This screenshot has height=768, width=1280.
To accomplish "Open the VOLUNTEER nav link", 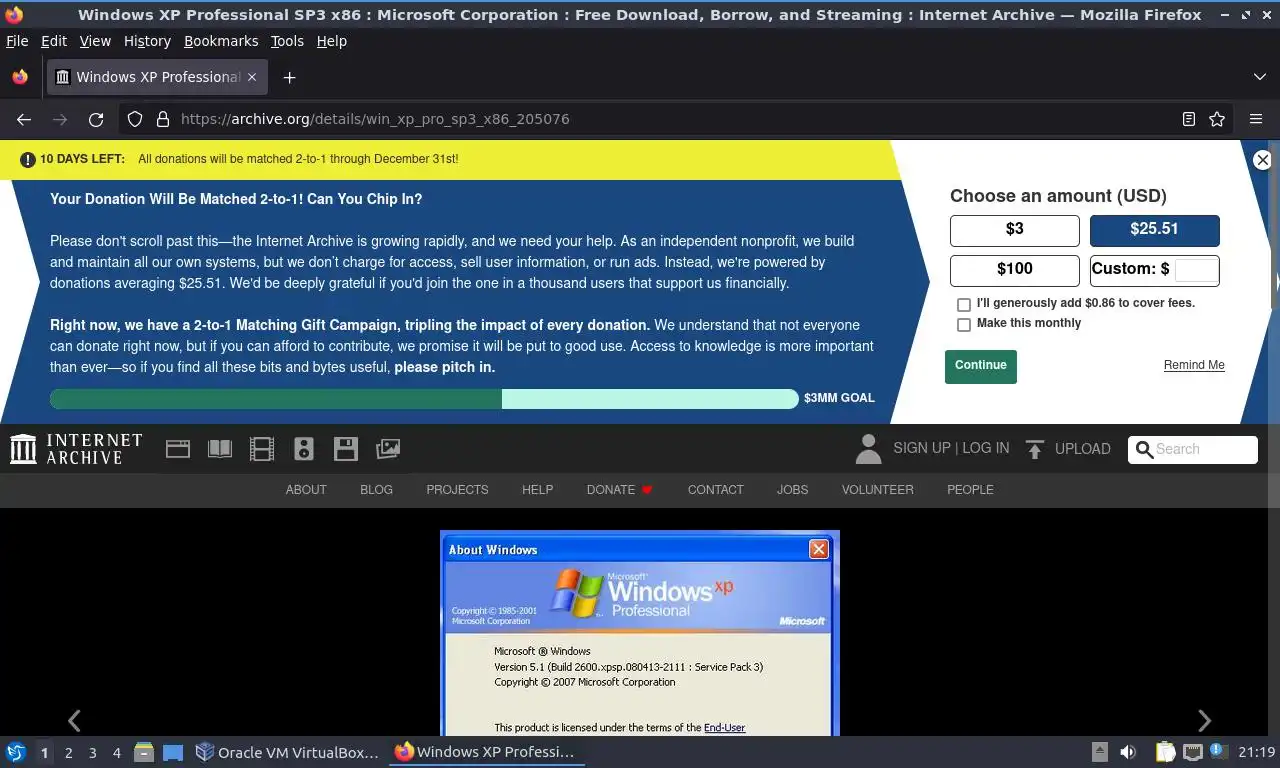I will (877, 490).
